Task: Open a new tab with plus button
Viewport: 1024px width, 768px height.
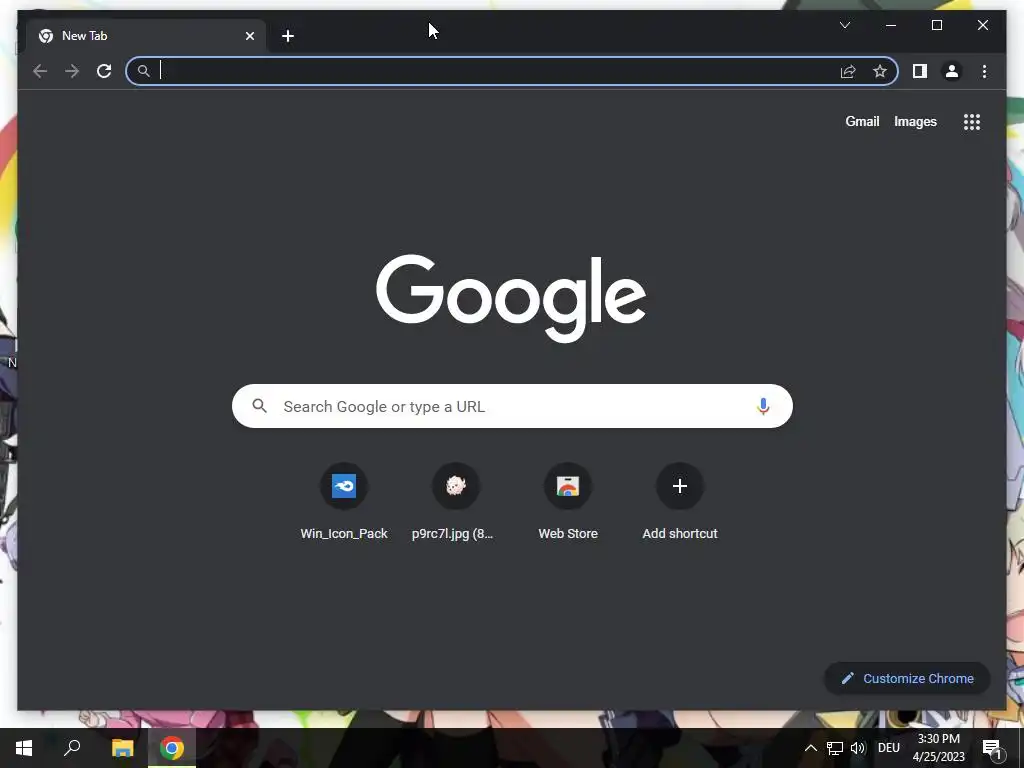Action: click(x=287, y=36)
